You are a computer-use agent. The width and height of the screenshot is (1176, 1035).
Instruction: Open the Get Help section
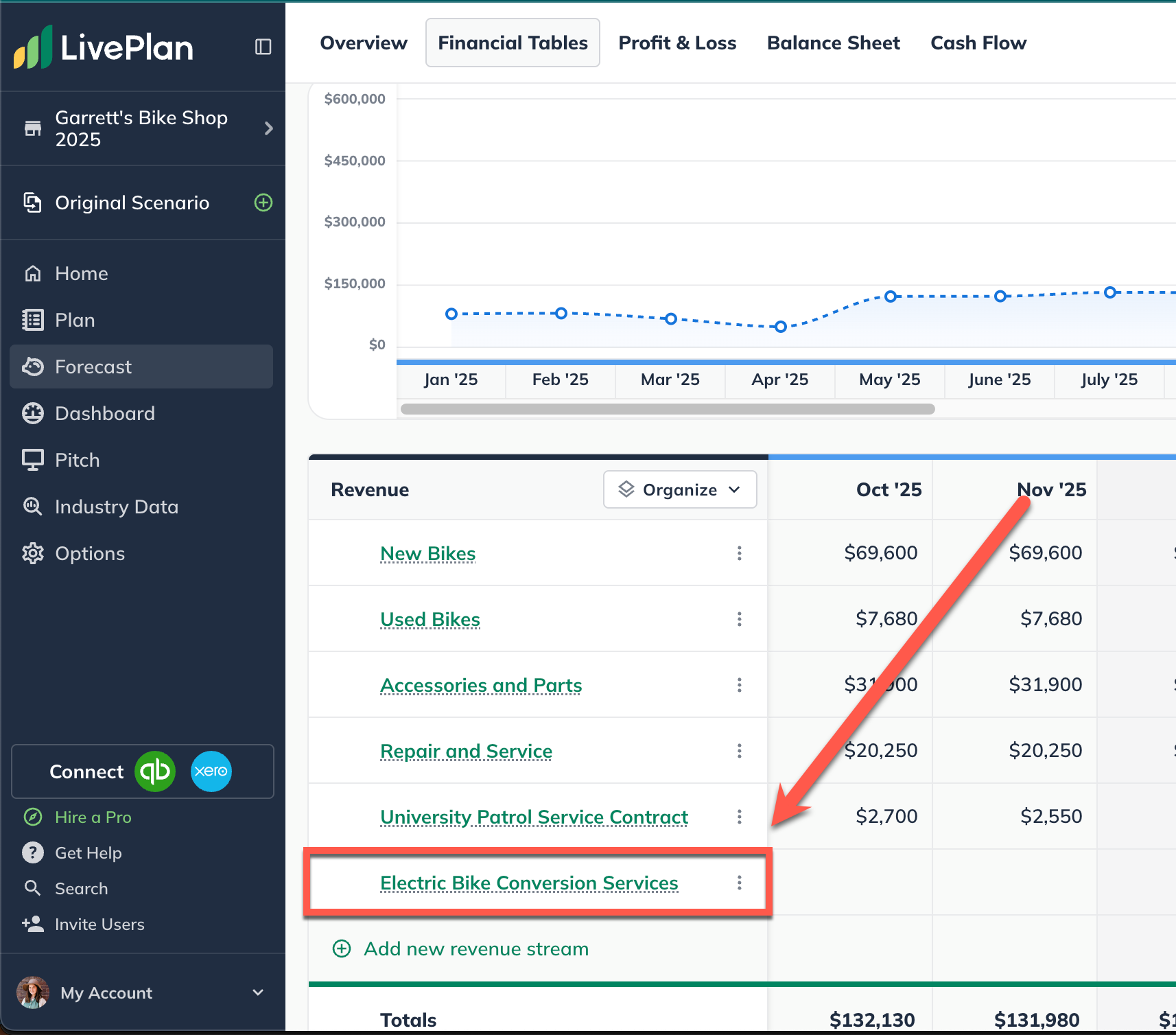click(88, 852)
